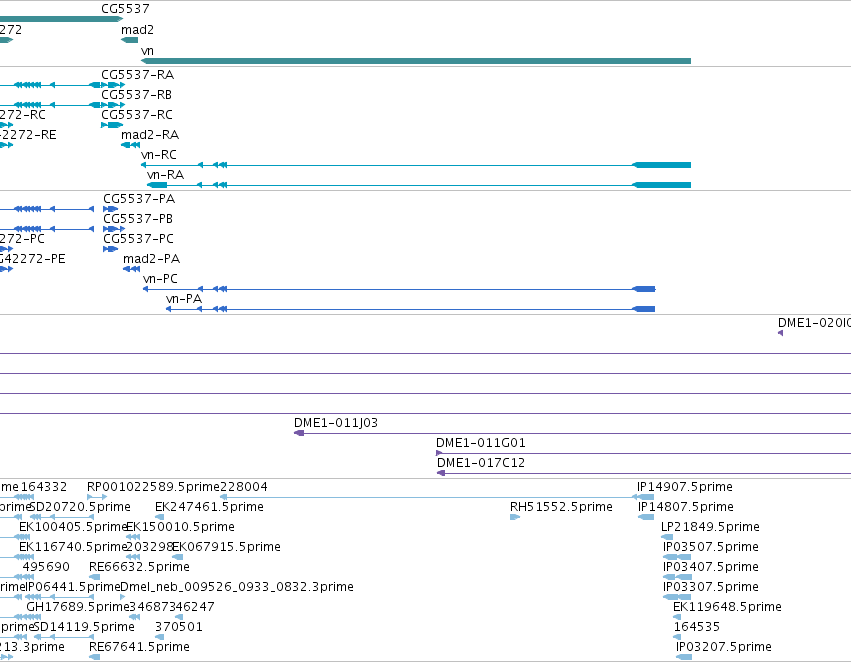Select the EK150010.5prime EST label
The width and height of the screenshot is (851, 662).
(x=181, y=527)
